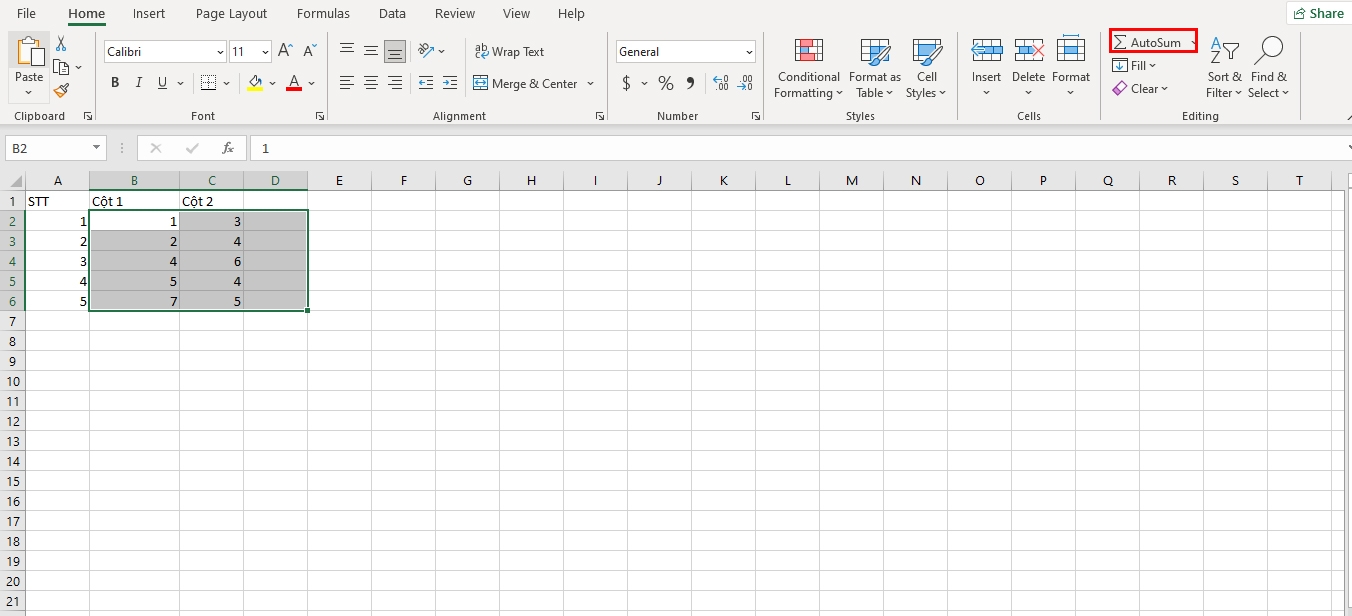Open Conditional Formatting options
Viewport: 1352px width, 616px height.
coord(807,68)
